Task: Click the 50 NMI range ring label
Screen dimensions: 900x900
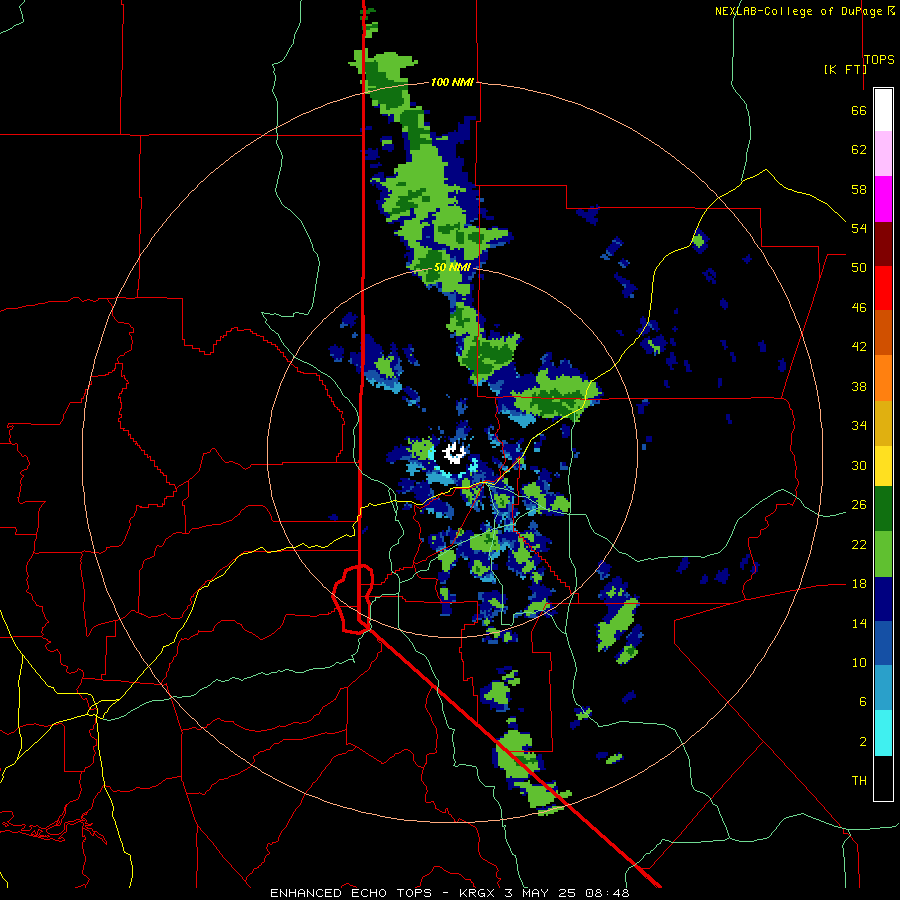Action: 452,267
